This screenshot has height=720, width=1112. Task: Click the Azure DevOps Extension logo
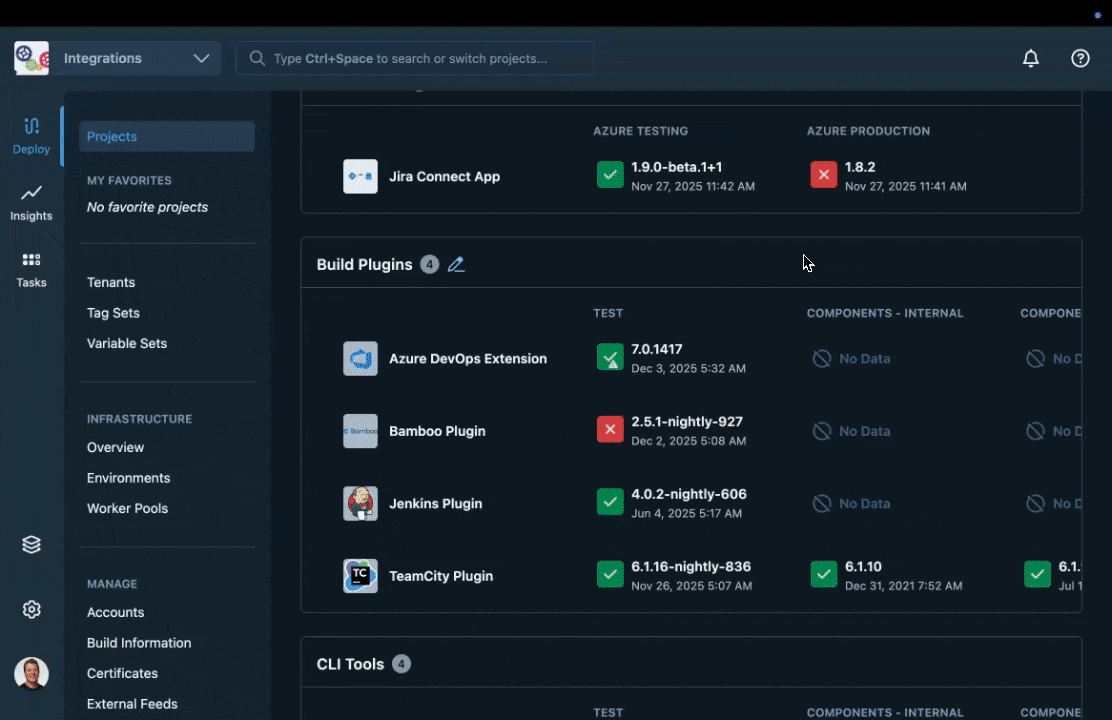tap(360, 358)
